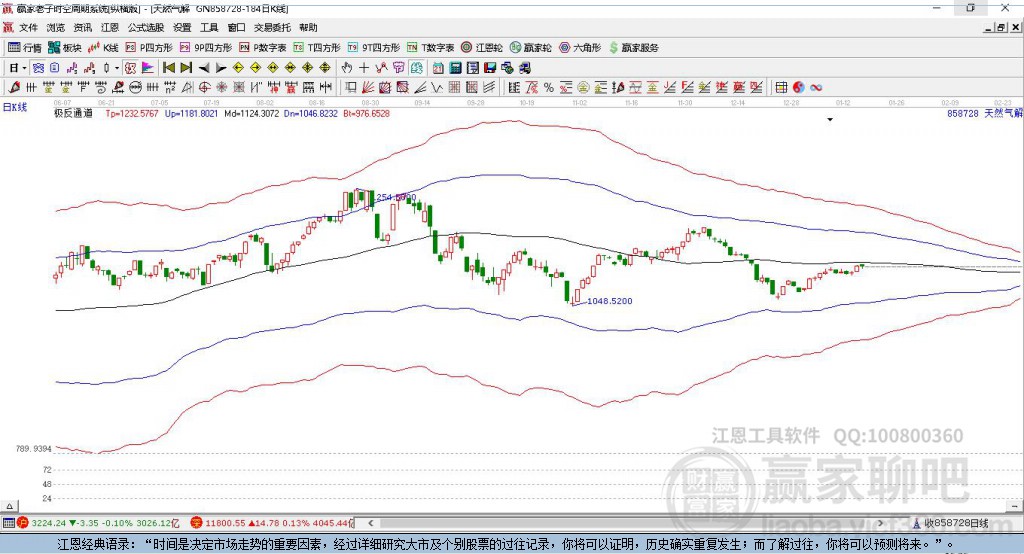This screenshot has width=1024, height=554.
Task: Open the 板块 sector view
Action: click(x=65, y=48)
